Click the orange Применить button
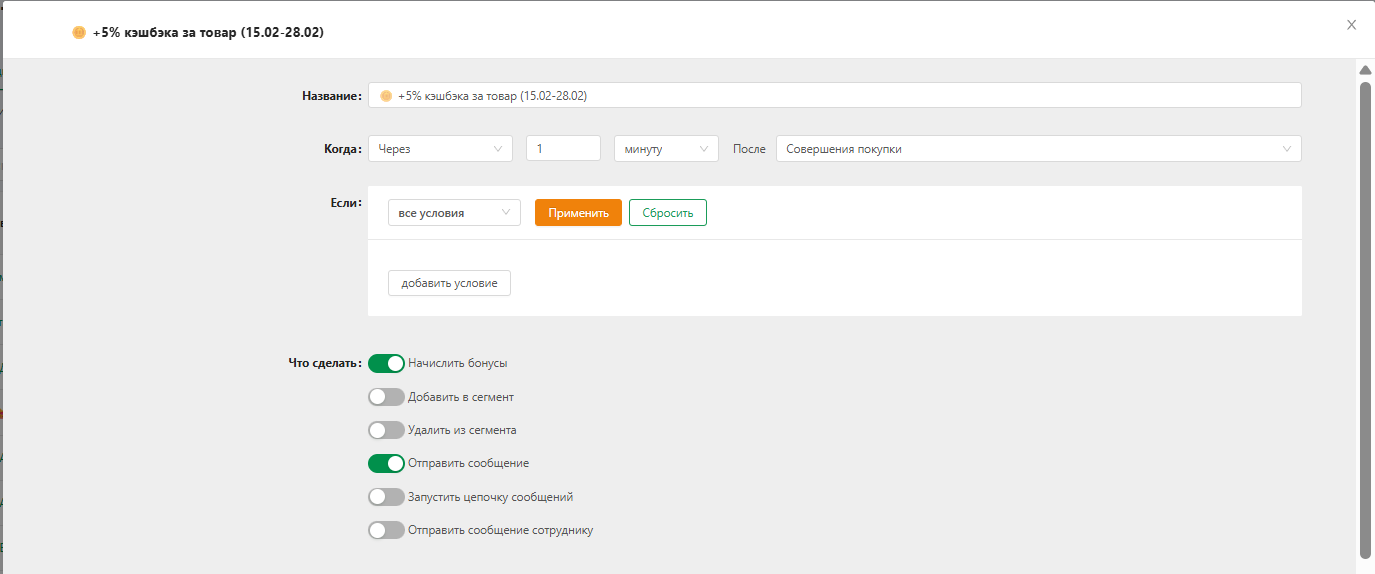This screenshot has height=574, width=1375. (578, 213)
